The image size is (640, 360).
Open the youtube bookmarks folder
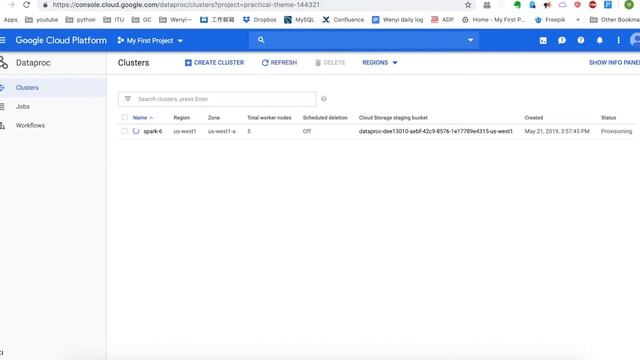pyautogui.click(x=42, y=20)
